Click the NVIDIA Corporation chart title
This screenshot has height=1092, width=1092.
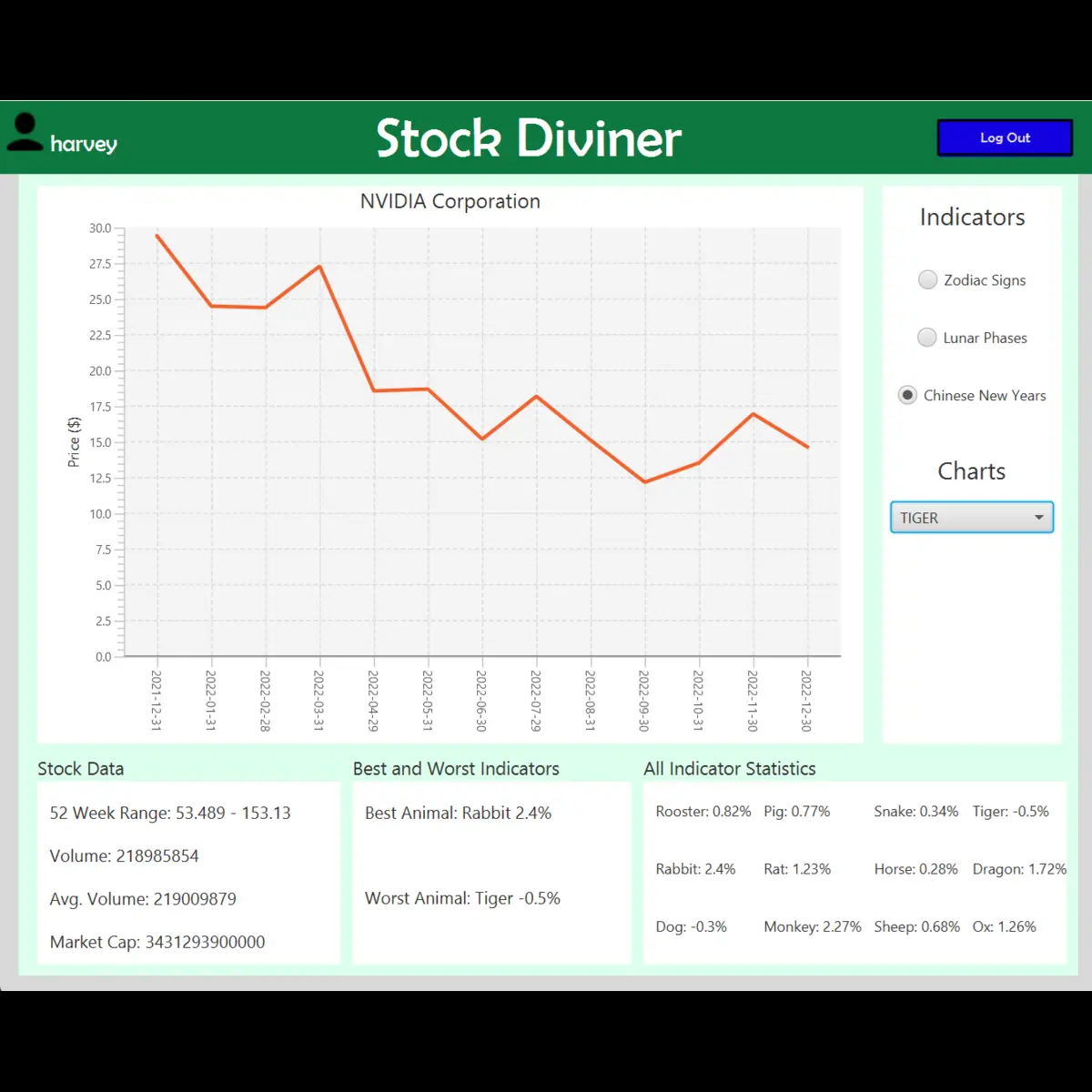[x=450, y=201]
